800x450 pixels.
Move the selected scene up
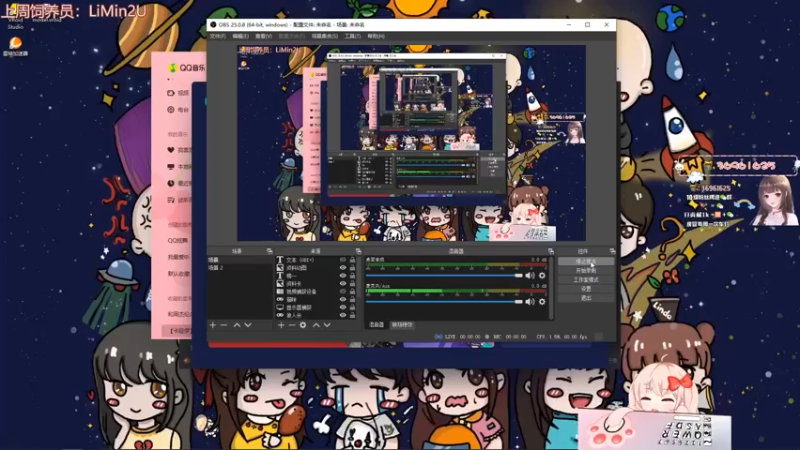[x=237, y=325]
